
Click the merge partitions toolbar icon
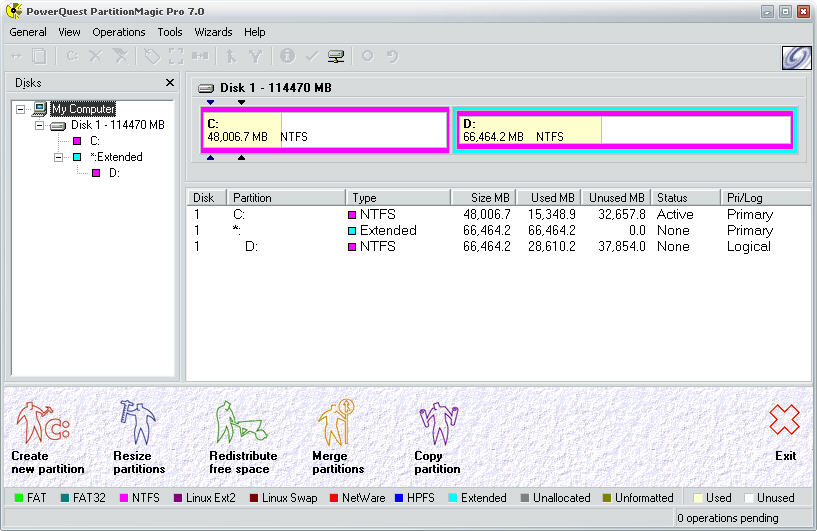(x=231, y=56)
